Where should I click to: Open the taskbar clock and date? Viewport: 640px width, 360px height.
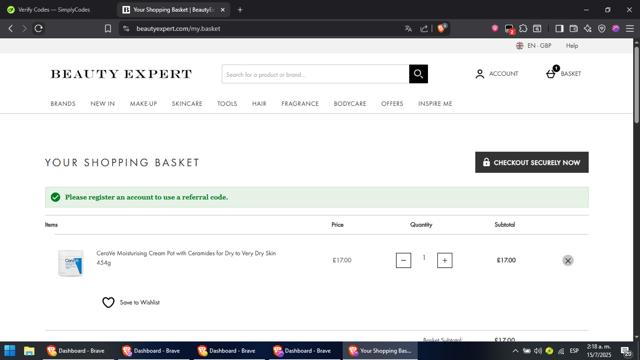point(599,351)
